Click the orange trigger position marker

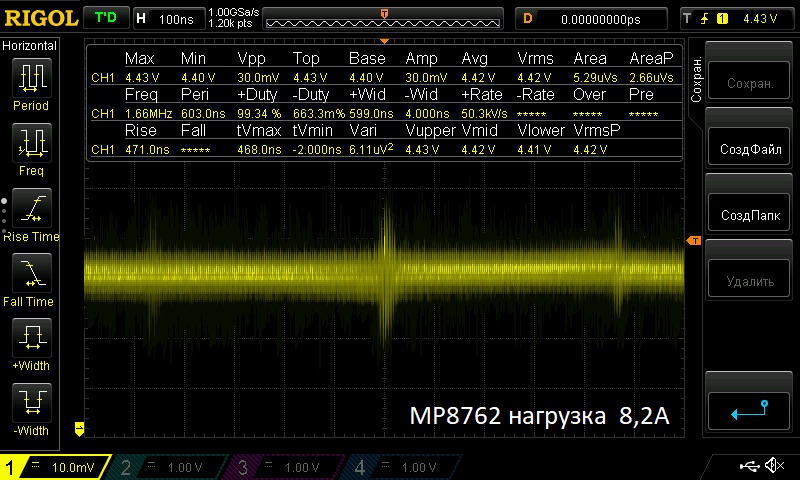384,13
